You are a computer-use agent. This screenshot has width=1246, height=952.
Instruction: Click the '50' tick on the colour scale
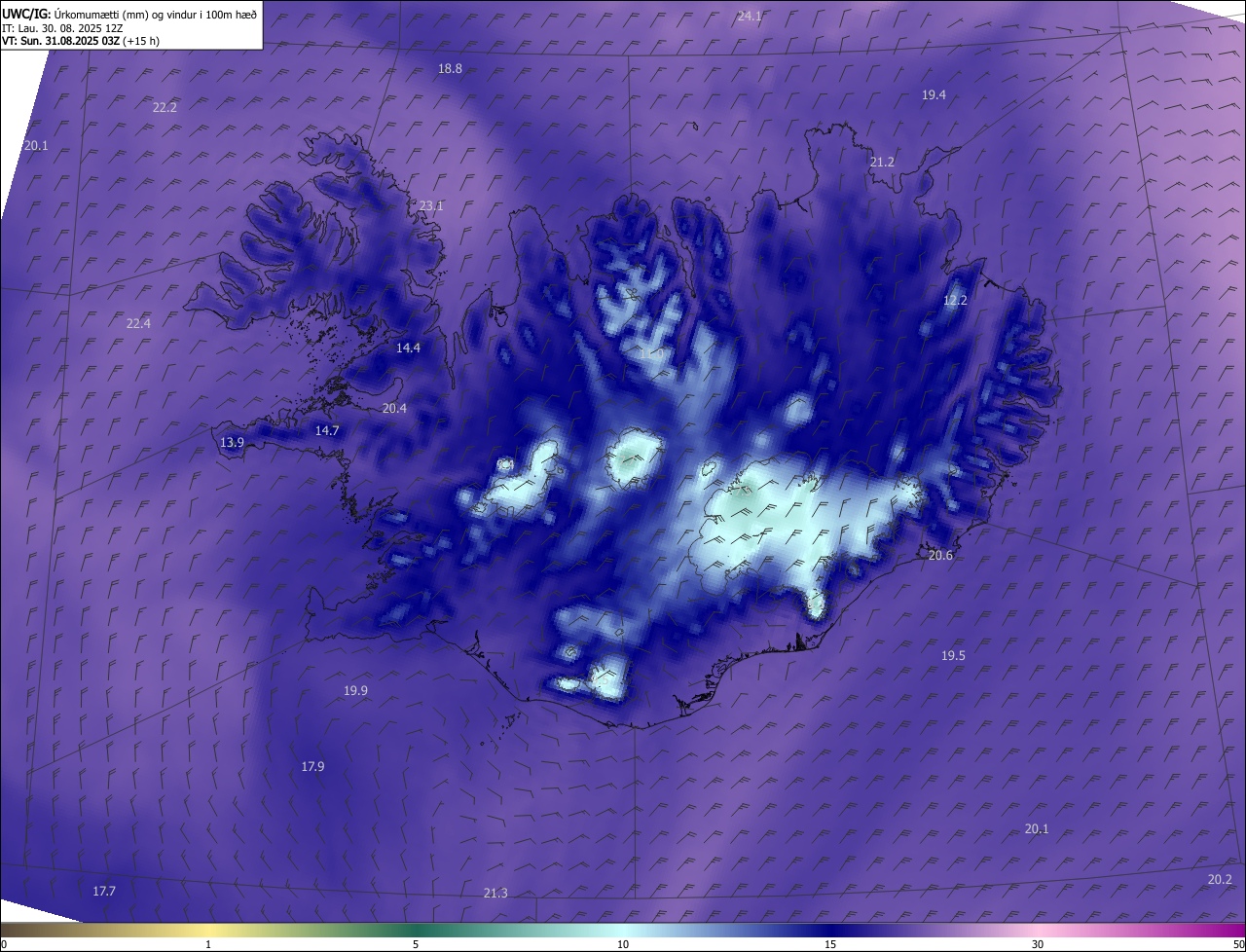coord(1238,944)
